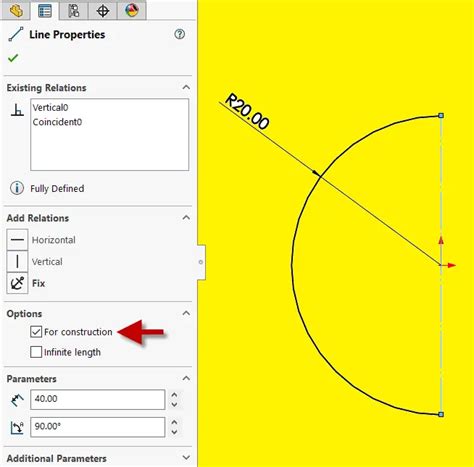Increase the line angle value
The image size is (474, 467).
174,422
